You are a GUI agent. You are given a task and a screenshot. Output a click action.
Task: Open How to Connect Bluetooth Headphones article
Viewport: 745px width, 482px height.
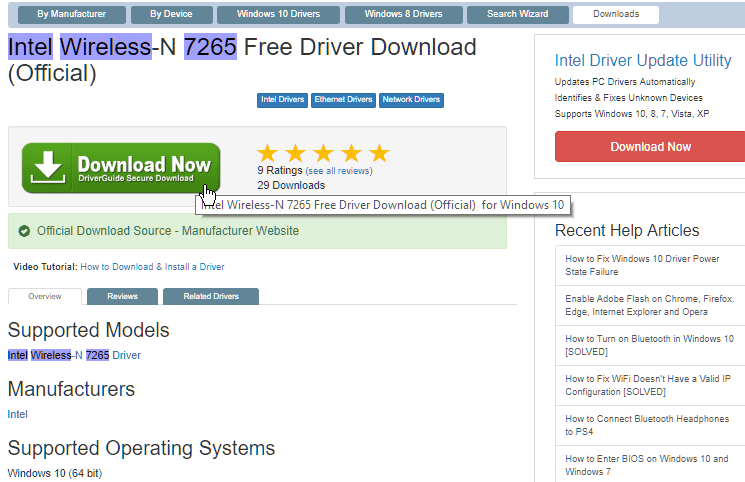647,425
